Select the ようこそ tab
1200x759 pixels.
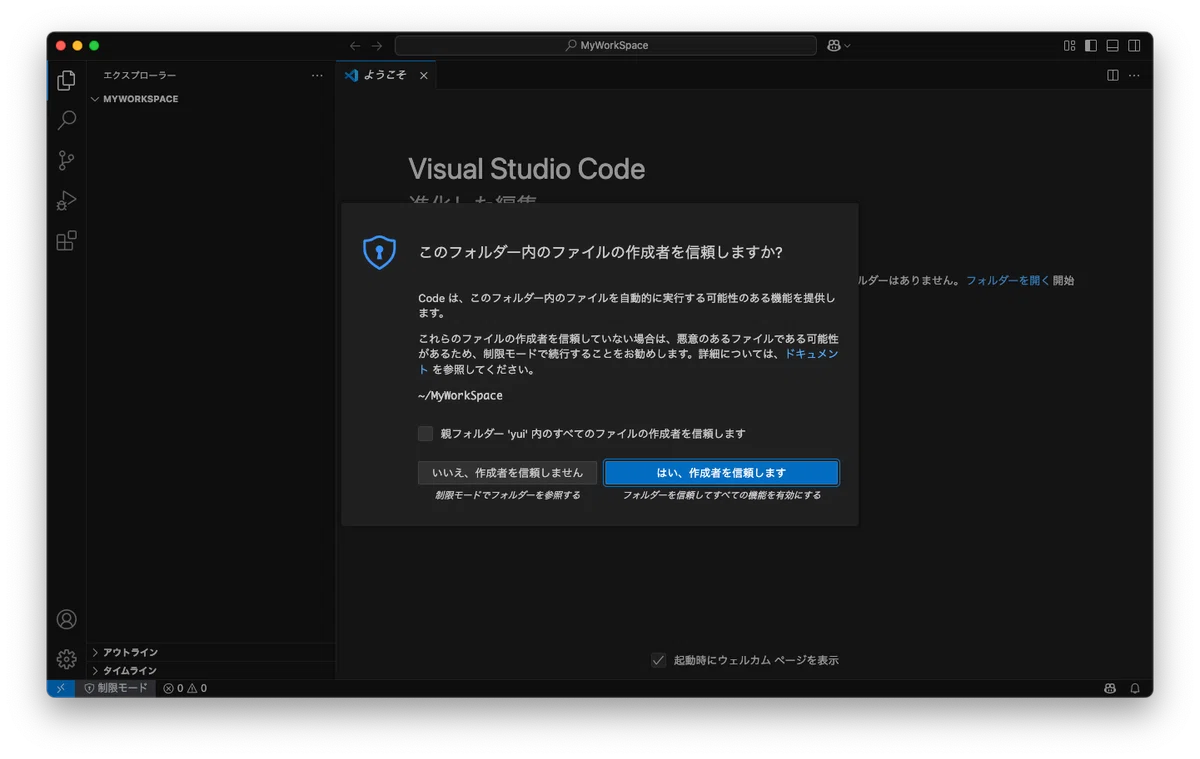coord(386,75)
